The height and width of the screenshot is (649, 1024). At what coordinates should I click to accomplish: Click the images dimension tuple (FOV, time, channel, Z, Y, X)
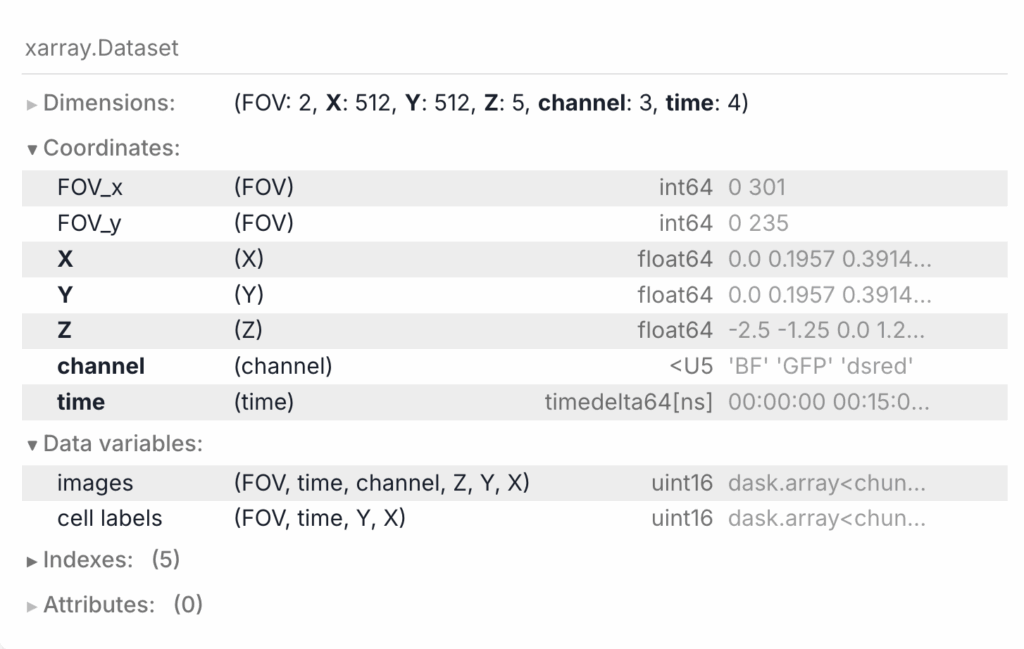coord(381,483)
